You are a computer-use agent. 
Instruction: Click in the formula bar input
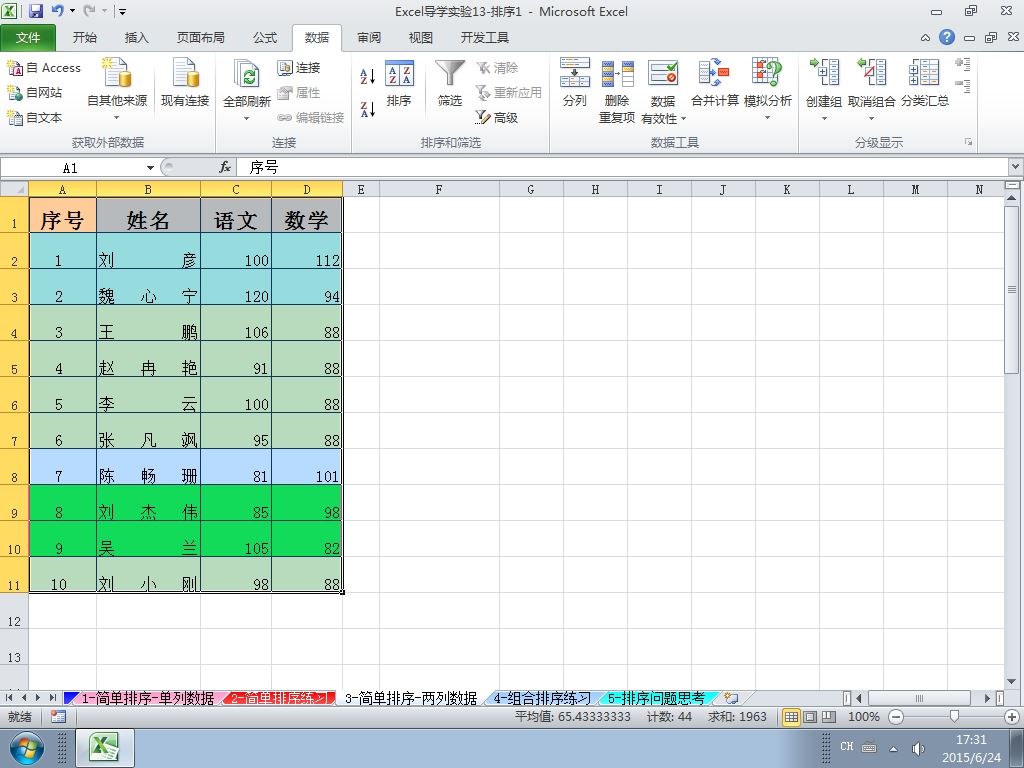click(x=620, y=167)
